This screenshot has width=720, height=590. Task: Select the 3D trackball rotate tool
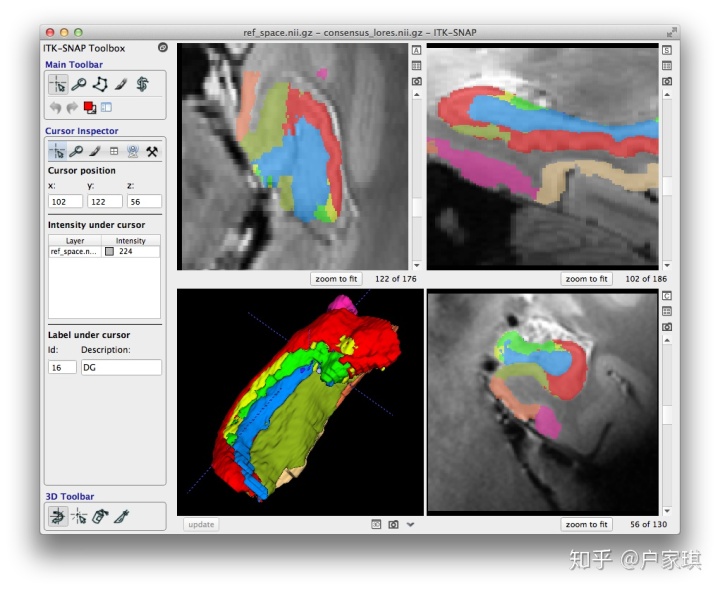[58, 517]
